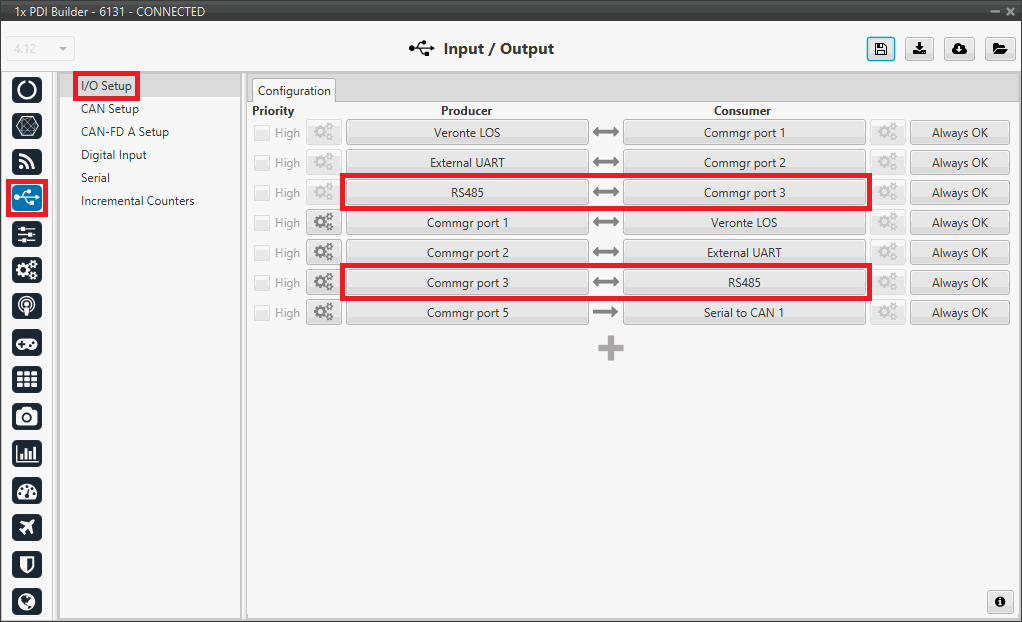Click the info icon at bottom right
The height and width of the screenshot is (622, 1022).
tap(999, 601)
